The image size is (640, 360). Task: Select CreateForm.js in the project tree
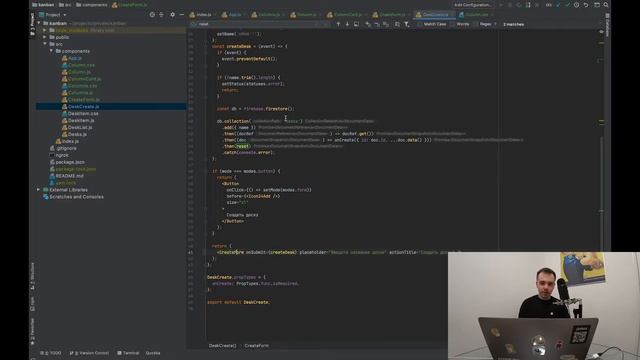pyautogui.click(x=83, y=100)
